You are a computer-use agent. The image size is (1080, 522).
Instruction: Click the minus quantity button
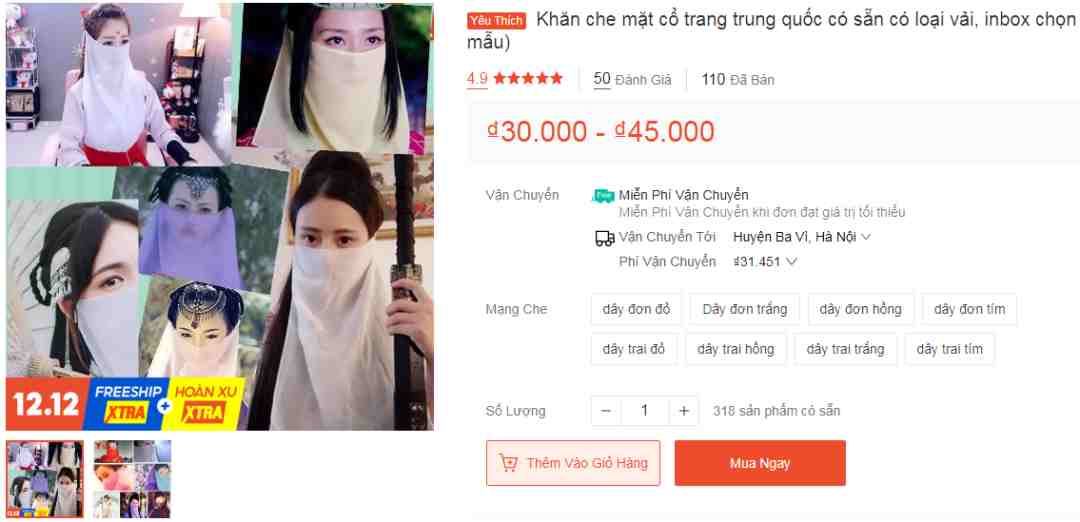[606, 411]
